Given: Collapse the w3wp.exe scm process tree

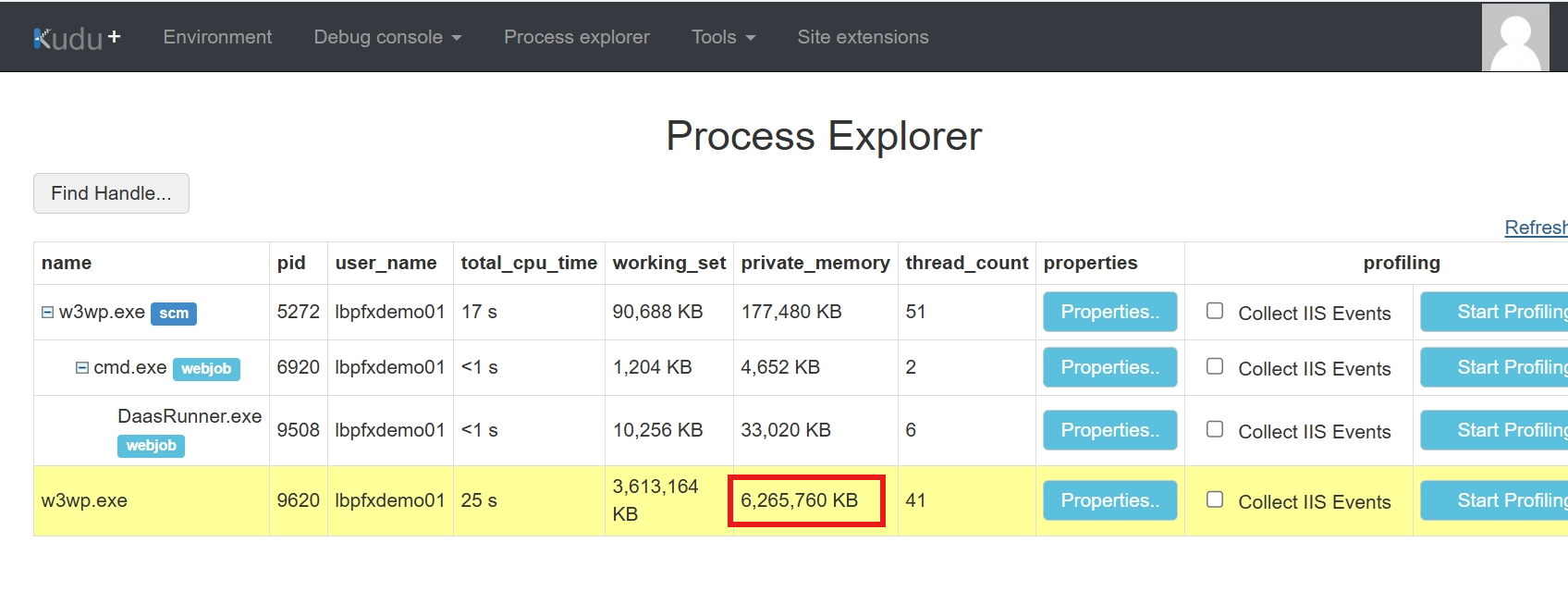Looking at the screenshot, I should pos(48,313).
